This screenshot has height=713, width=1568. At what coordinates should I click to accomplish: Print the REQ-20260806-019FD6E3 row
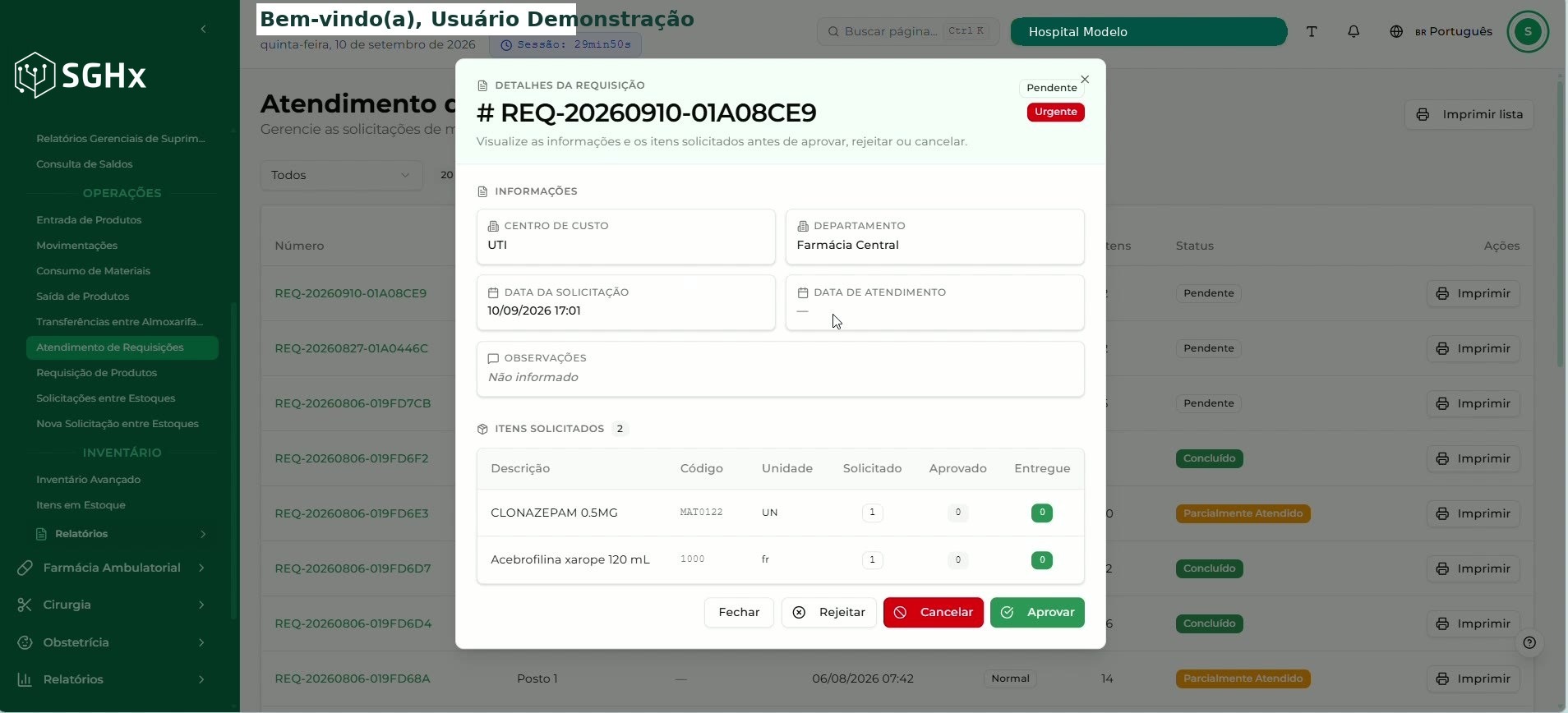point(1473,513)
